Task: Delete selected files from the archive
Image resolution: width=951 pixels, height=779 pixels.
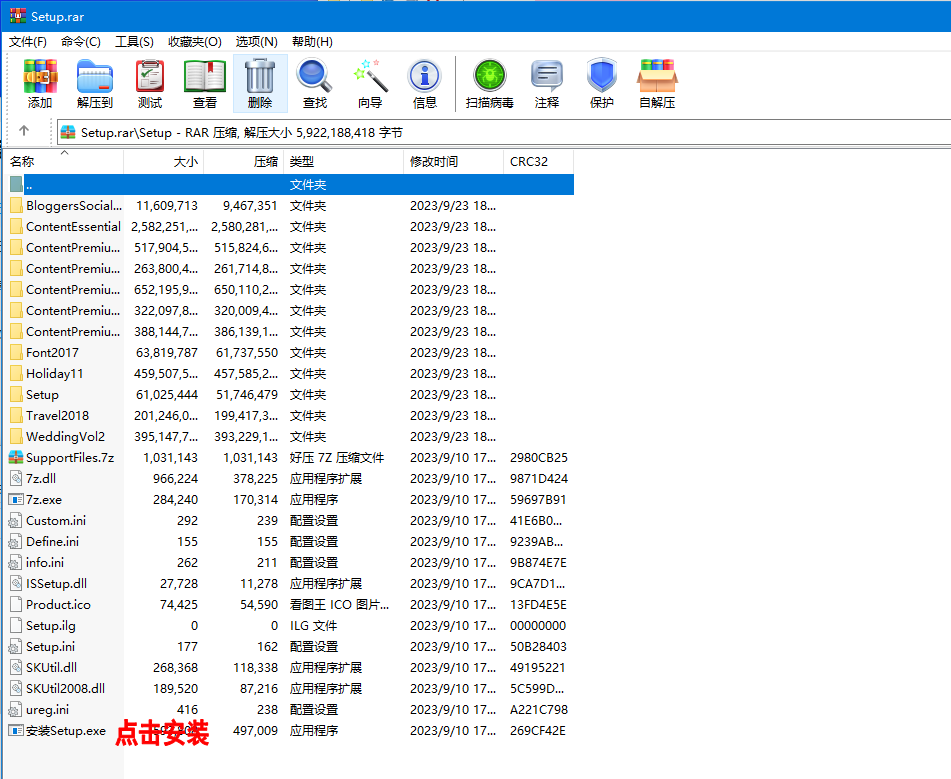Action: (x=259, y=84)
